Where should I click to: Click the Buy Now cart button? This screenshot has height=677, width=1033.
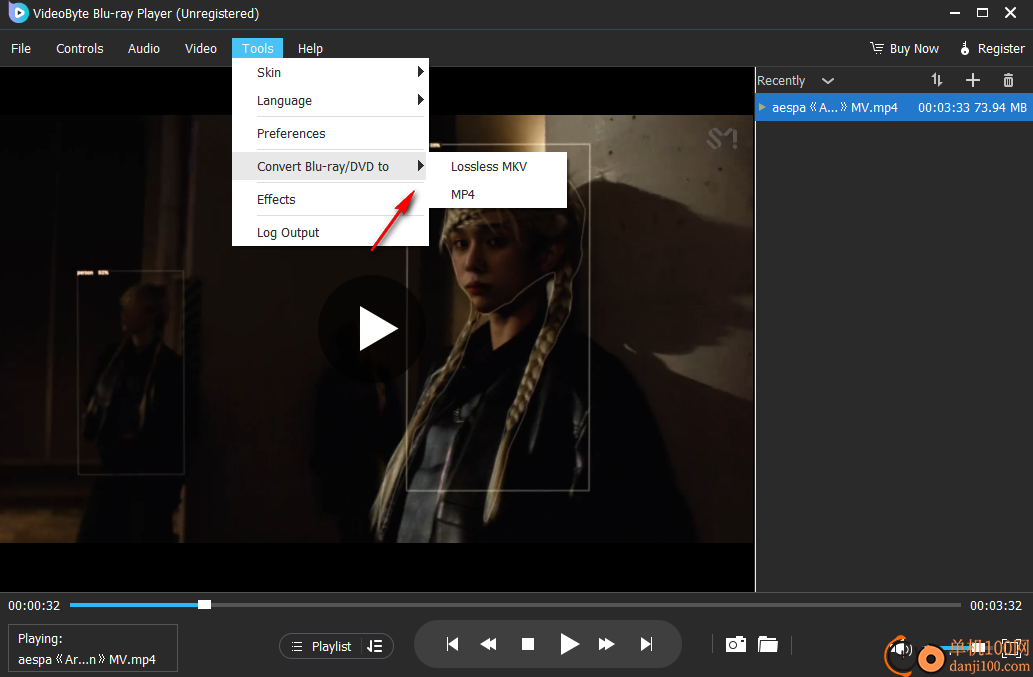tap(905, 49)
